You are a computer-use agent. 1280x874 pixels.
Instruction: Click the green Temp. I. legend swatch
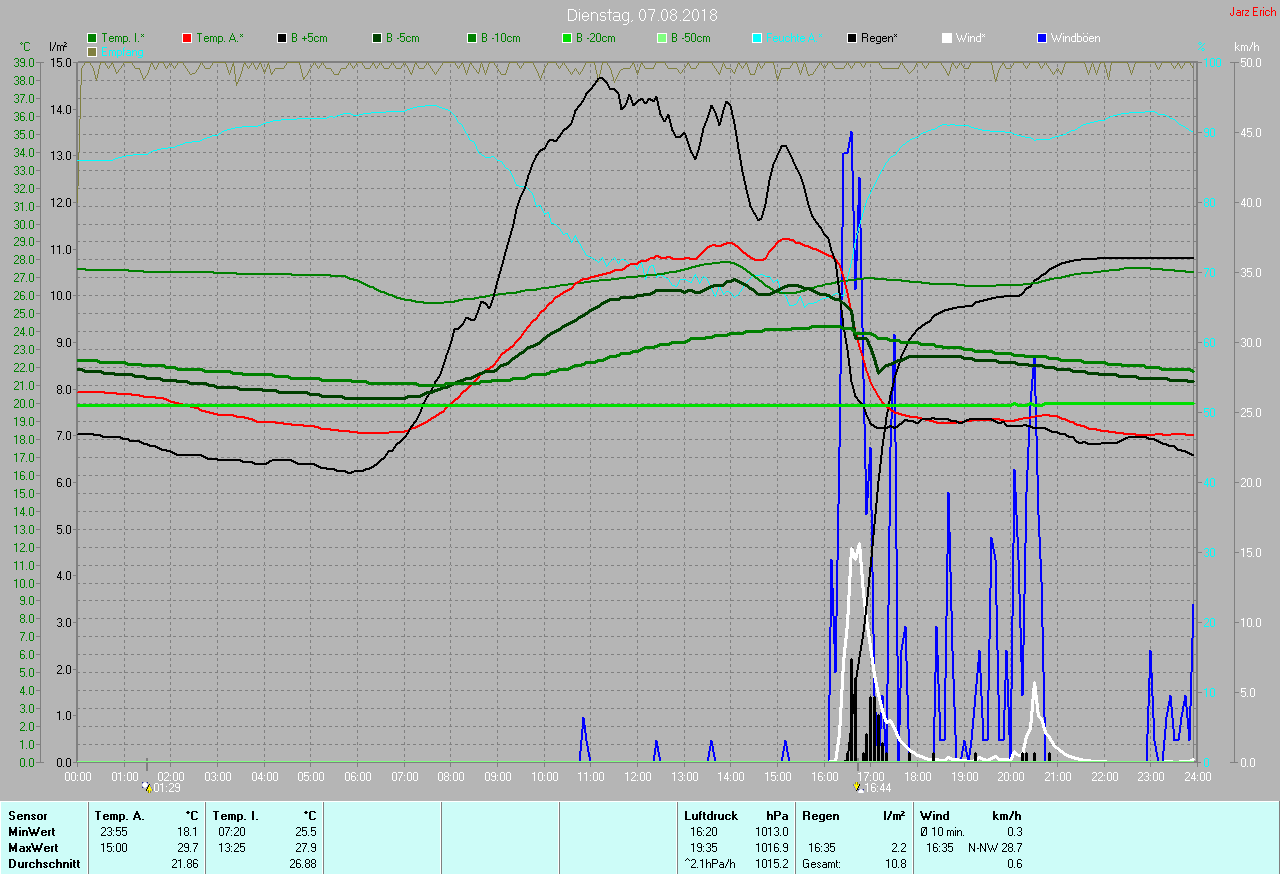92,38
